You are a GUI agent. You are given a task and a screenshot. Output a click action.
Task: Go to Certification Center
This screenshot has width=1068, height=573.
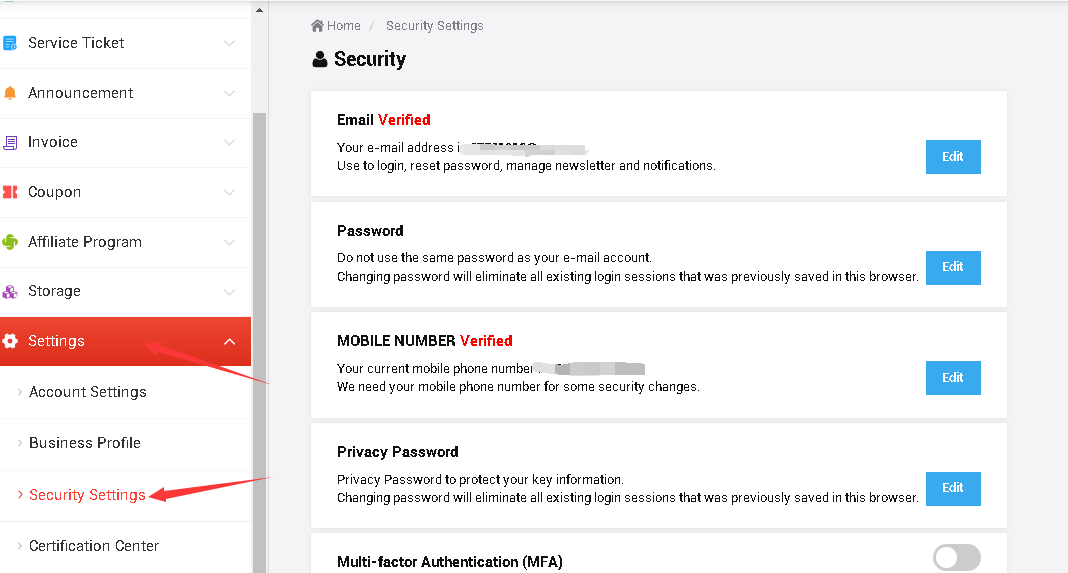(x=94, y=546)
